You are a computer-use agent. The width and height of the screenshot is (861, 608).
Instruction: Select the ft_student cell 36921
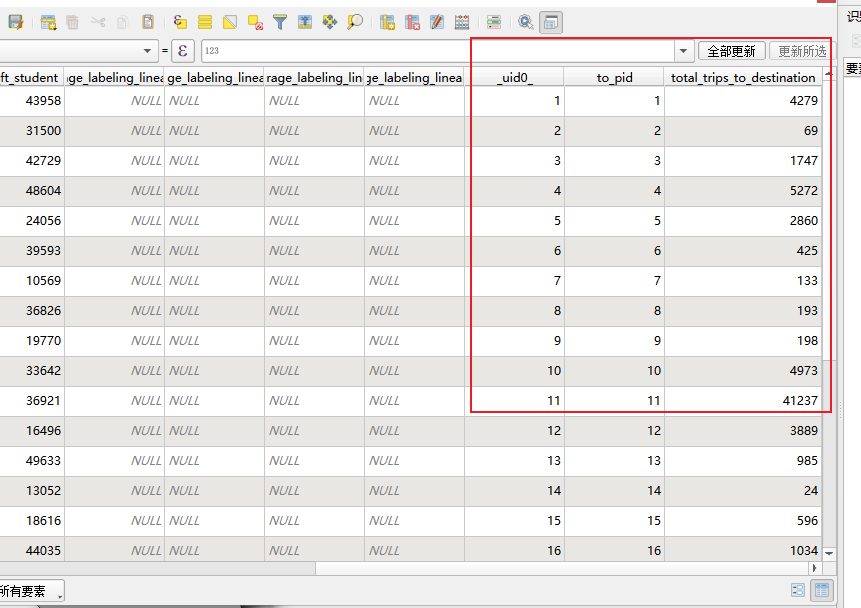32,401
